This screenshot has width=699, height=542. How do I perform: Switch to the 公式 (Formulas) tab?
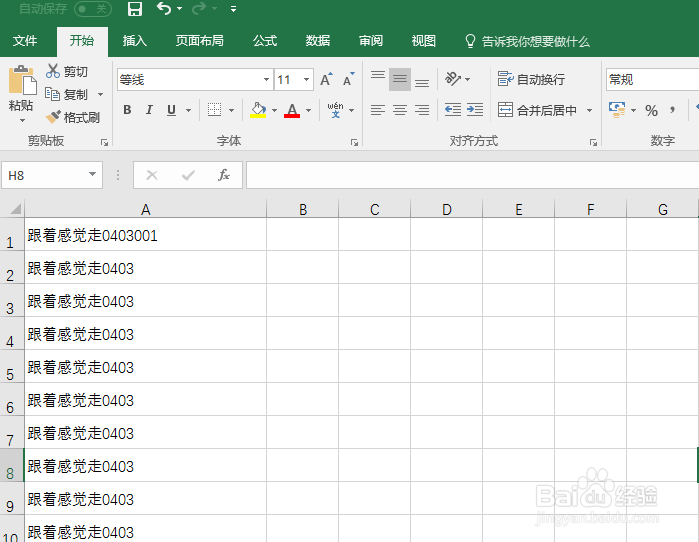click(265, 41)
